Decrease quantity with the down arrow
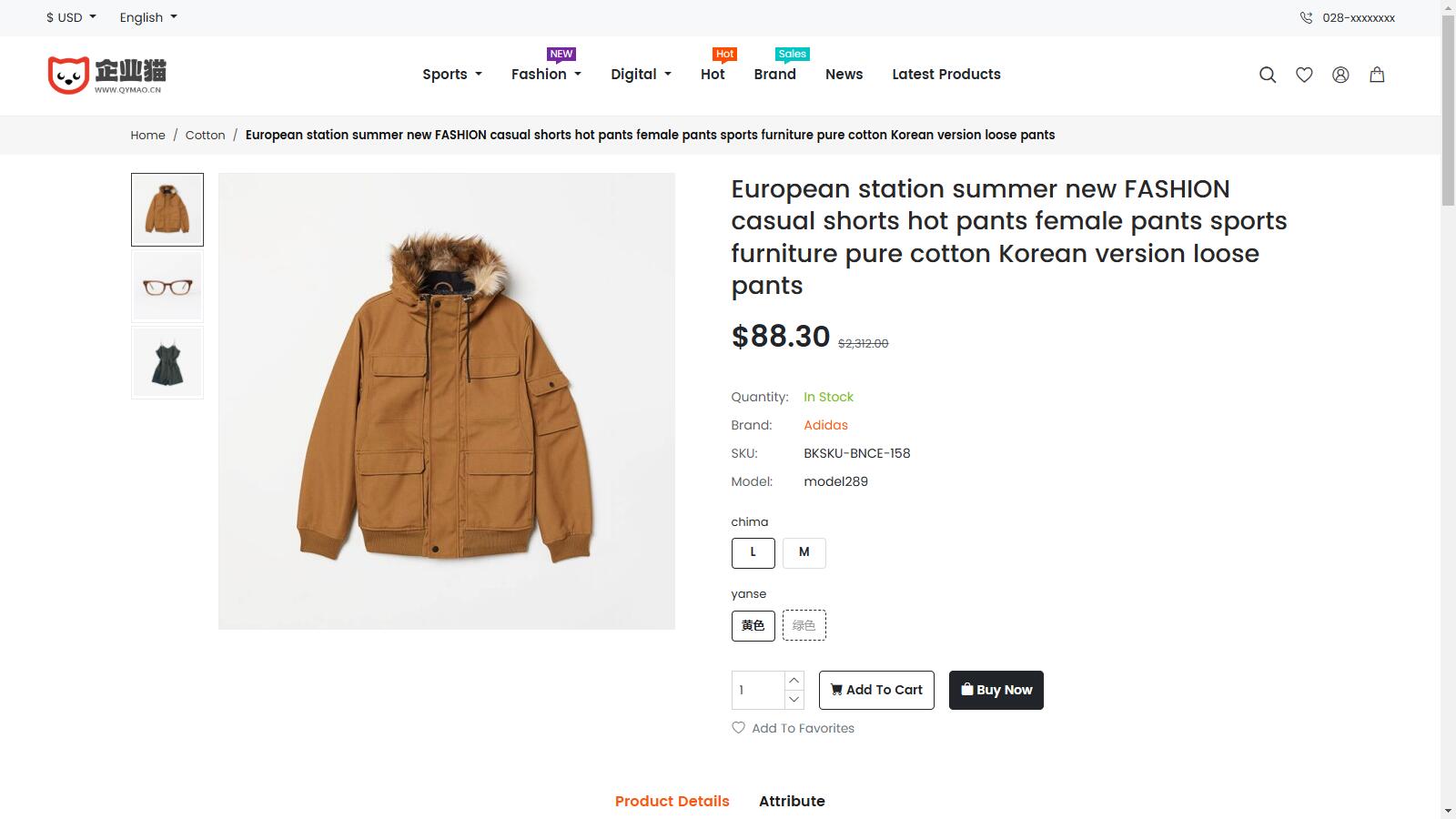This screenshot has height=819, width=1456. 794,699
